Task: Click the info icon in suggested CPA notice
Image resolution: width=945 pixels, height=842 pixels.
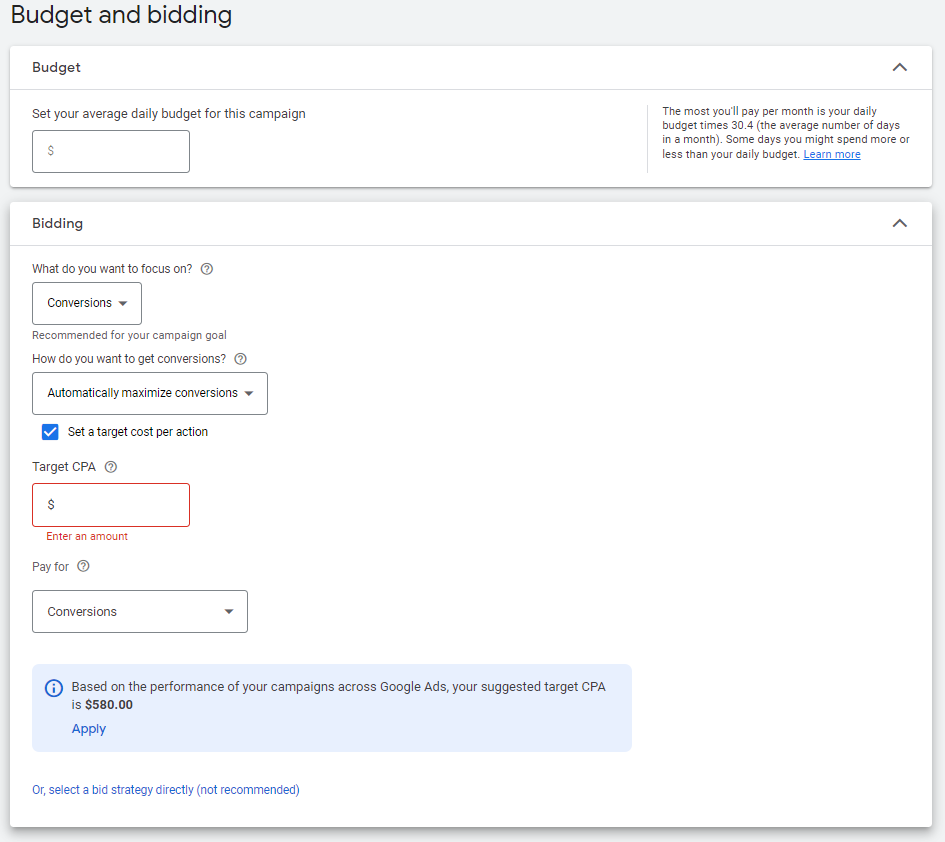Action: (54, 689)
